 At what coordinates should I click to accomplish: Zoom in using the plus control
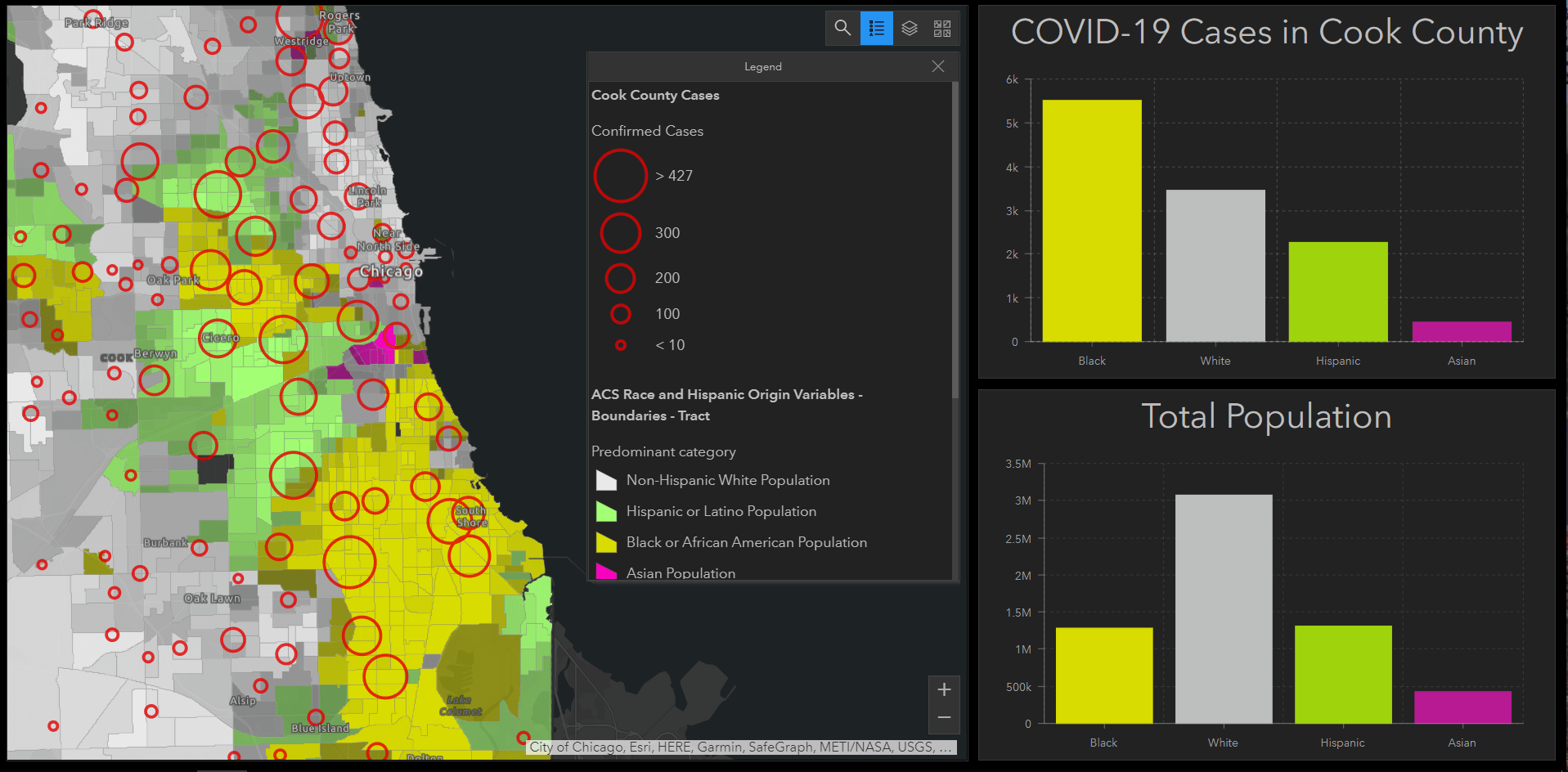944,689
